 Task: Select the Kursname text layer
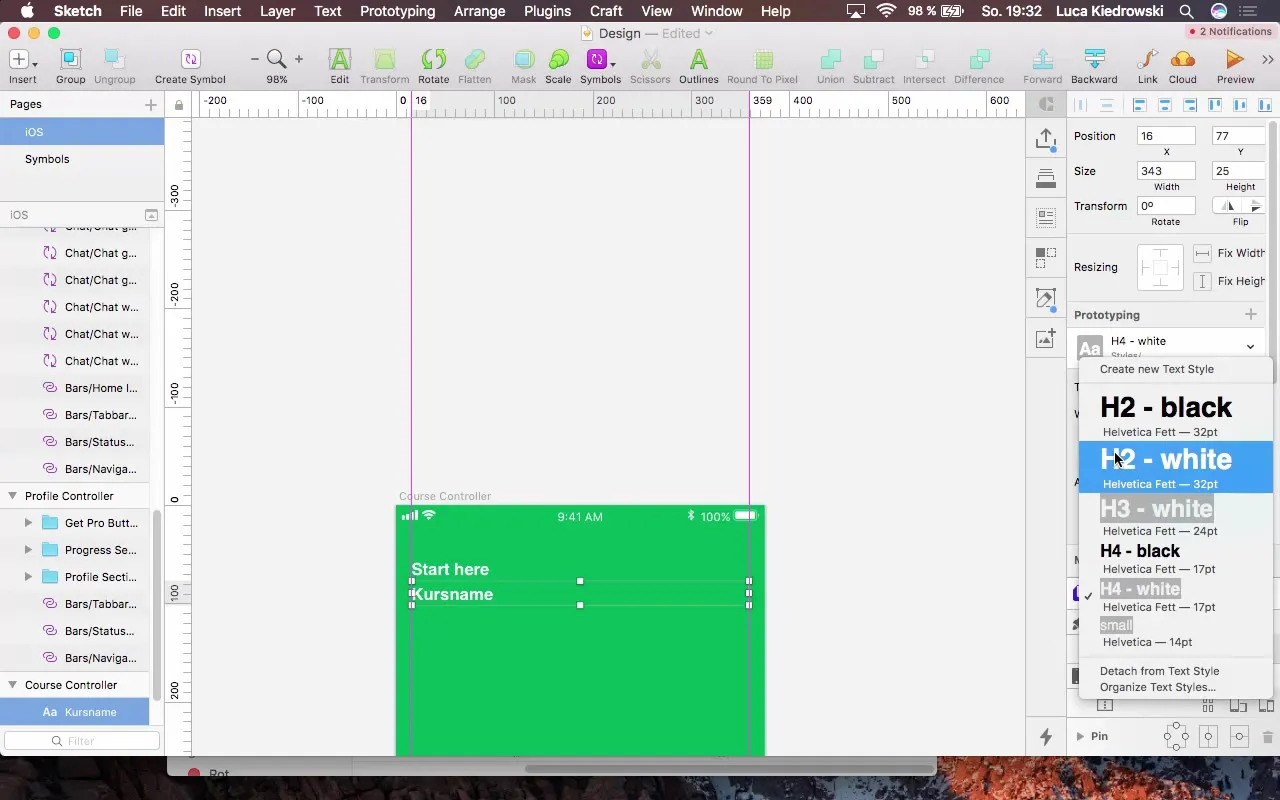pos(75,712)
